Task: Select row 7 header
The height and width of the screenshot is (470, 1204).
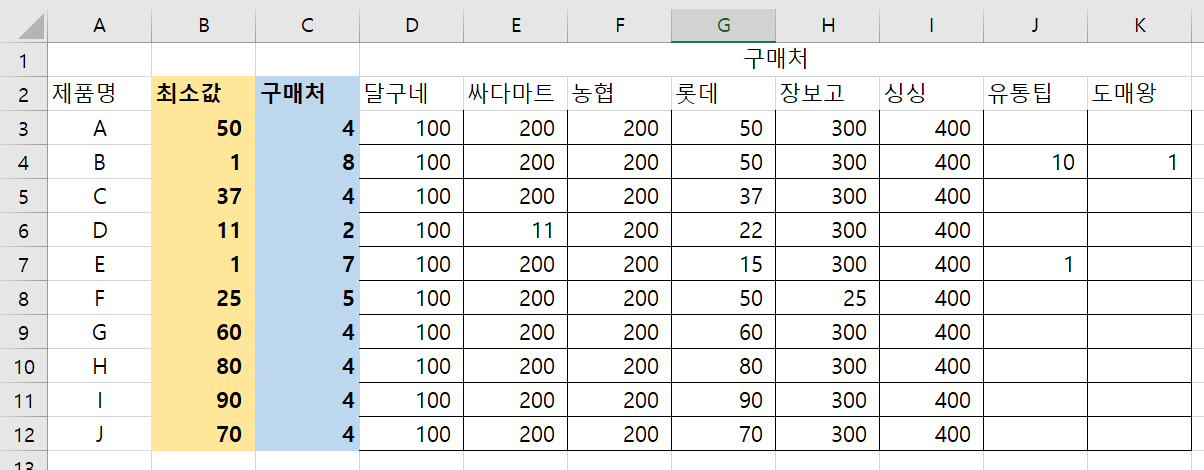Action: tap(23, 264)
